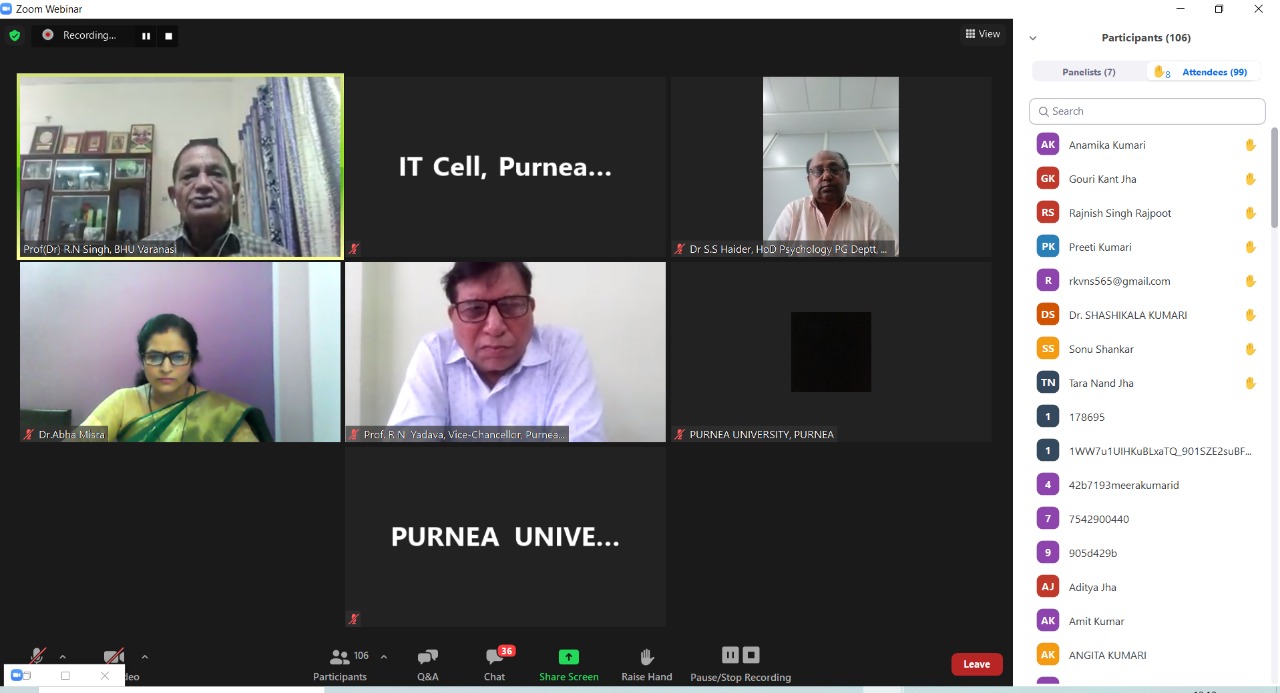Select Prof. R.N. Yadava video tile
Image resolution: width=1280 pixels, height=693 pixels.
[505, 351]
